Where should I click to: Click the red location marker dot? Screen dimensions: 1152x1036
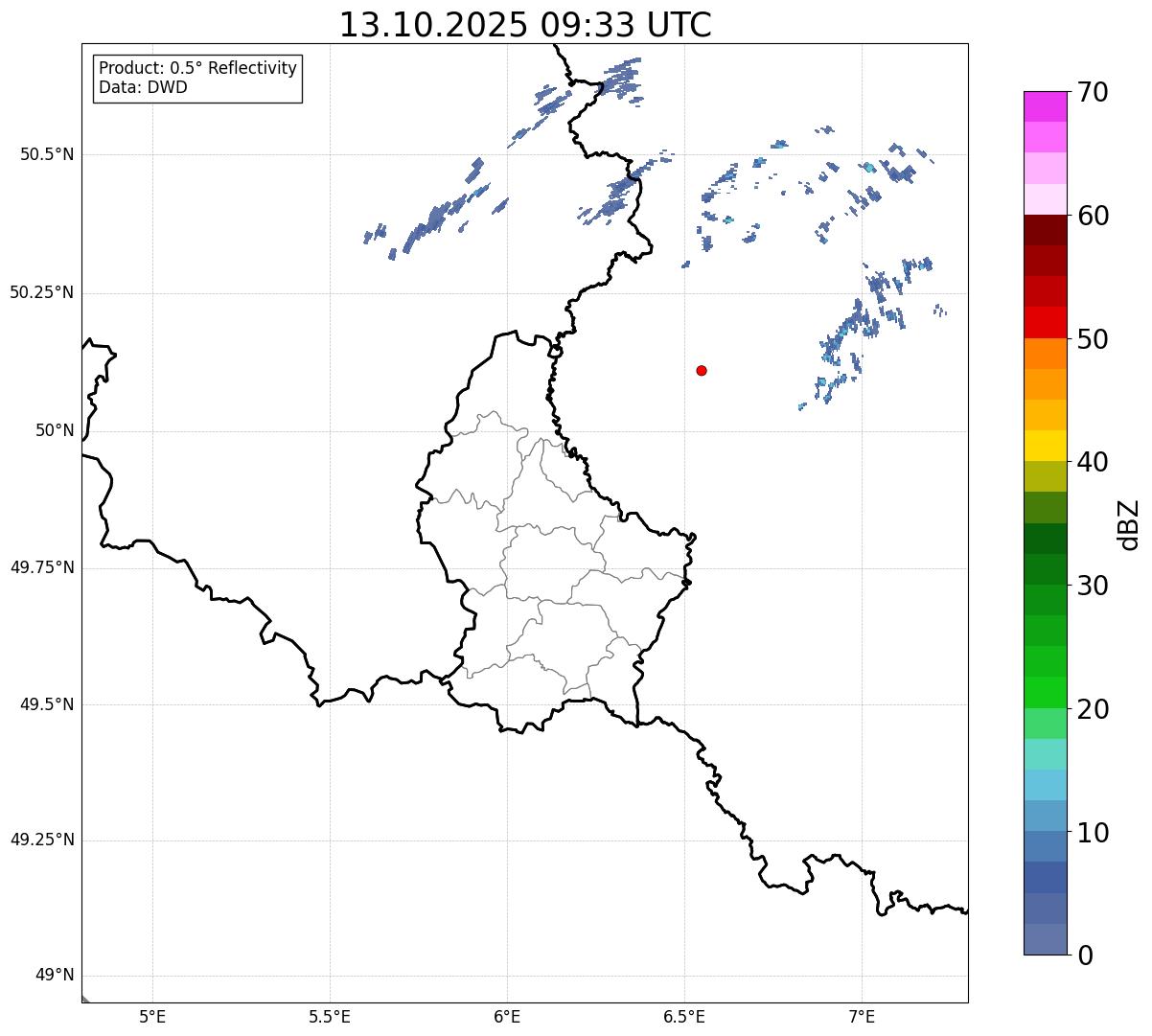702,370
